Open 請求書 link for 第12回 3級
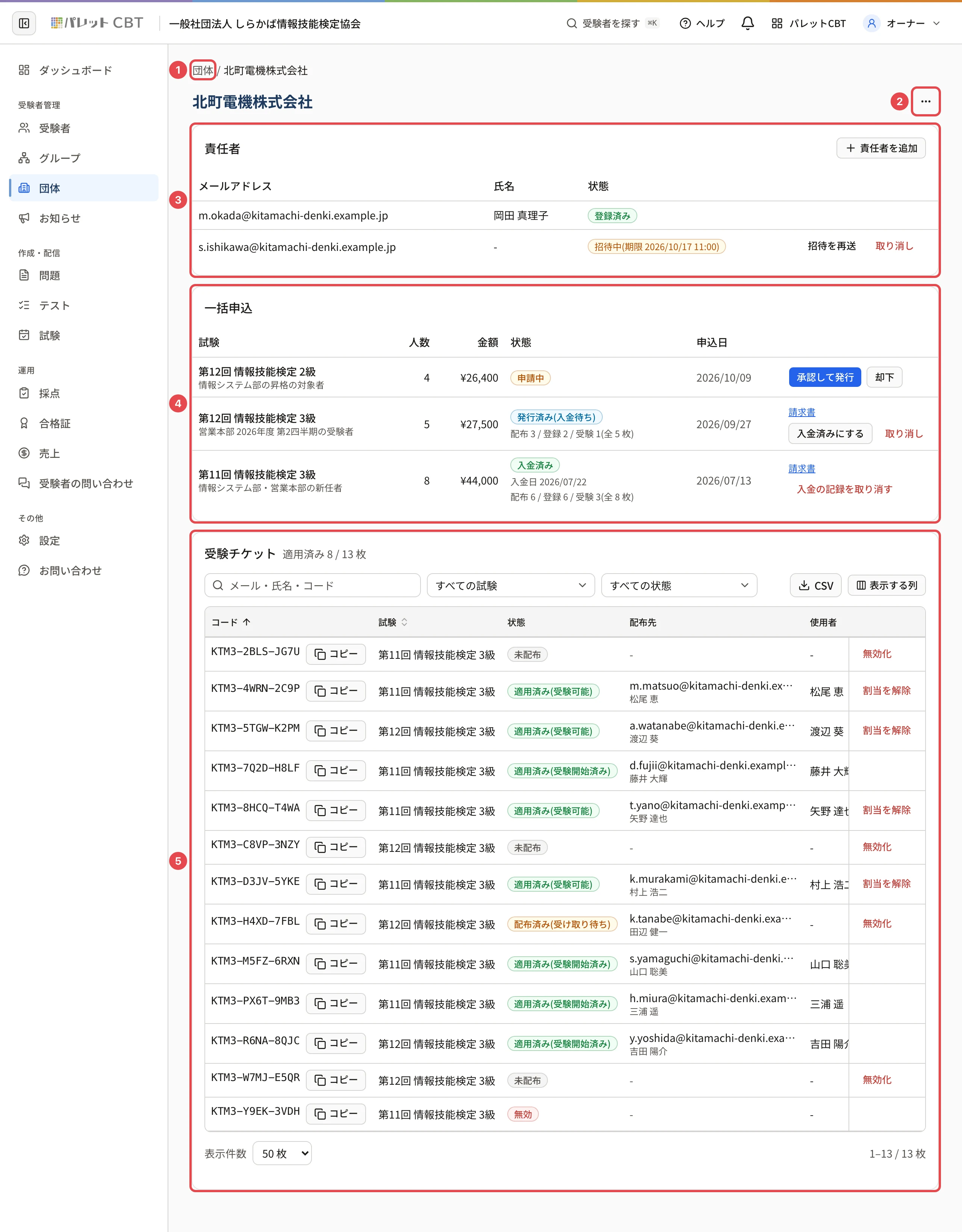 point(801,412)
